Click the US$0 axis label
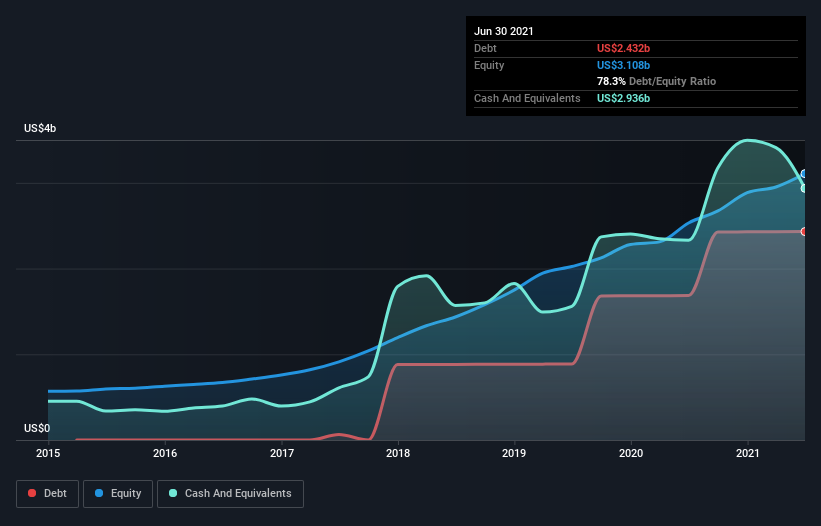 click(37, 428)
